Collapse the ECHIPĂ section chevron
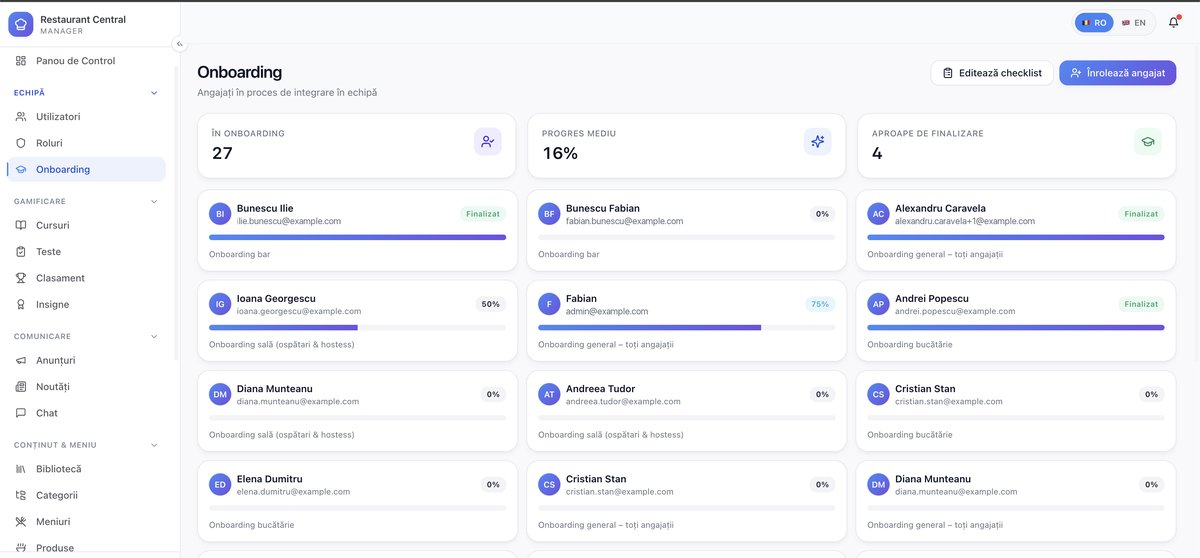This screenshot has width=1200, height=558. click(154, 93)
